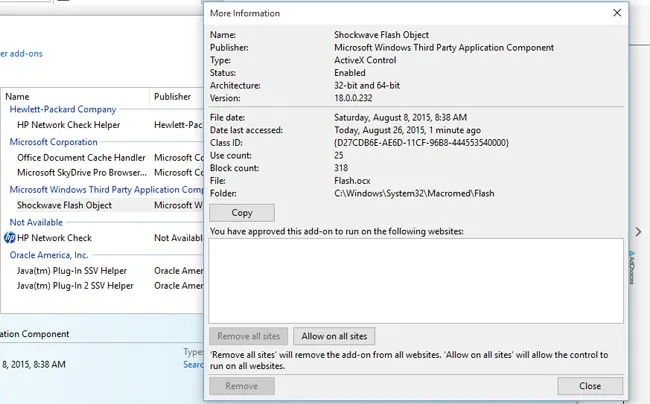
Task: Click the HP logo icon beside HP Network Check
Action: [x=9, y=238]
